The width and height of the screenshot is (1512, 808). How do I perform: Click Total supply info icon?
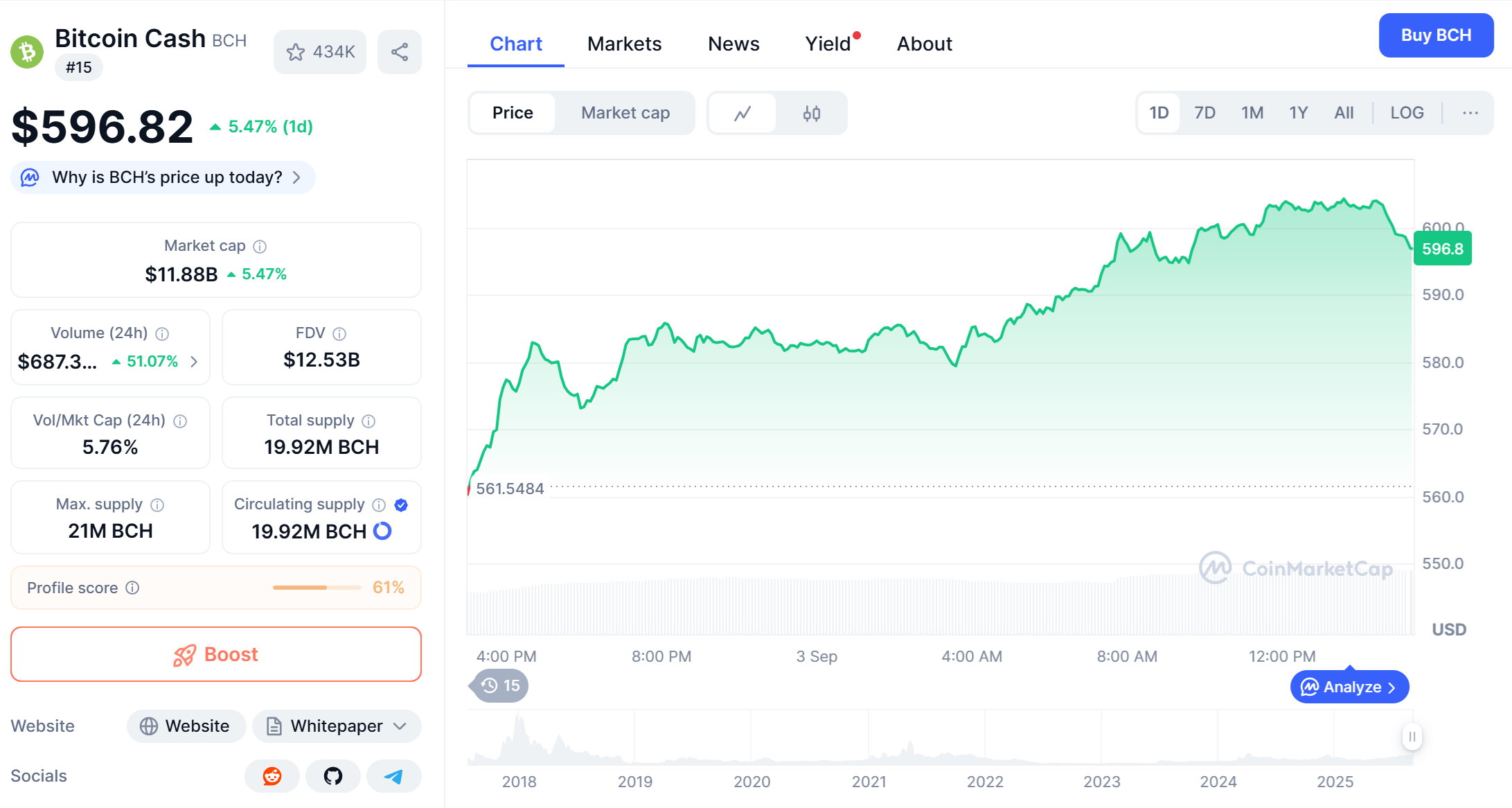coord(368,421)
